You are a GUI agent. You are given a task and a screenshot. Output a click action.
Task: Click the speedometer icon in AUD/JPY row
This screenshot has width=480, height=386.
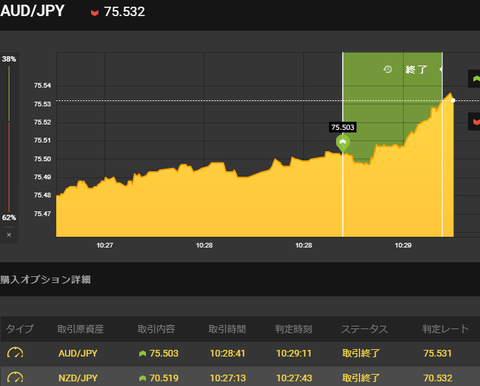(15, 353)
